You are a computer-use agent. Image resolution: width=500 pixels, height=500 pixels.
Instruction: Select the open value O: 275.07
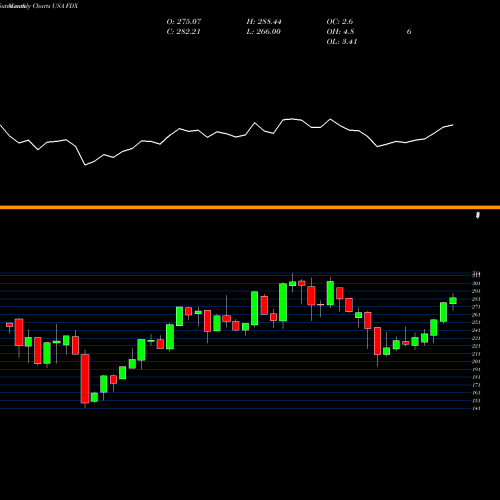(x=184, y=22)
